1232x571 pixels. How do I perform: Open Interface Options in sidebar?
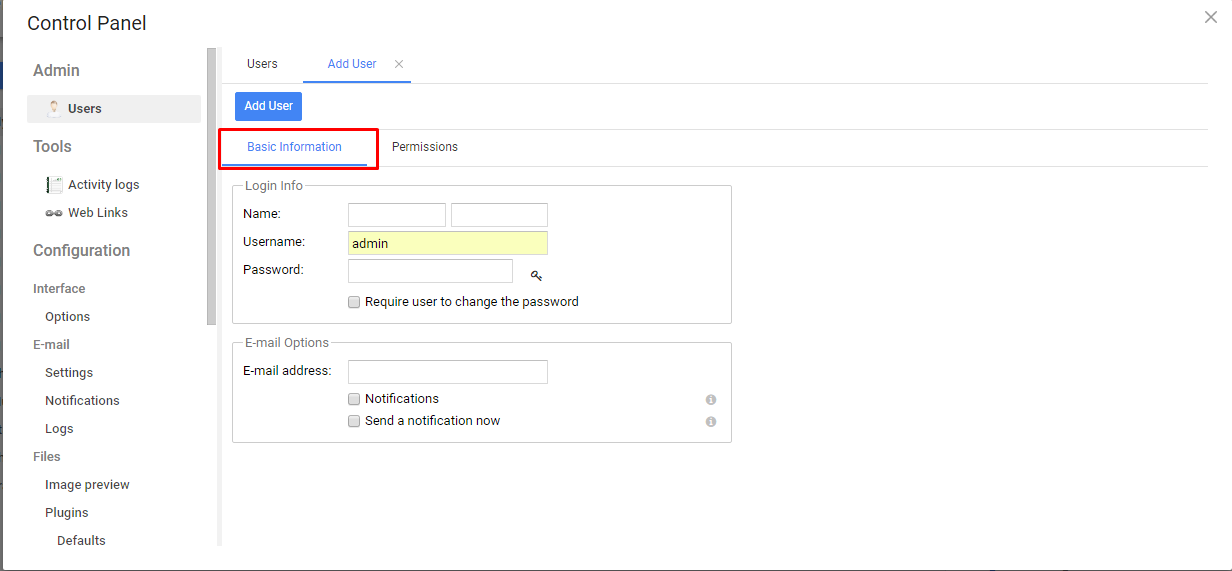(x=67, y=317)
